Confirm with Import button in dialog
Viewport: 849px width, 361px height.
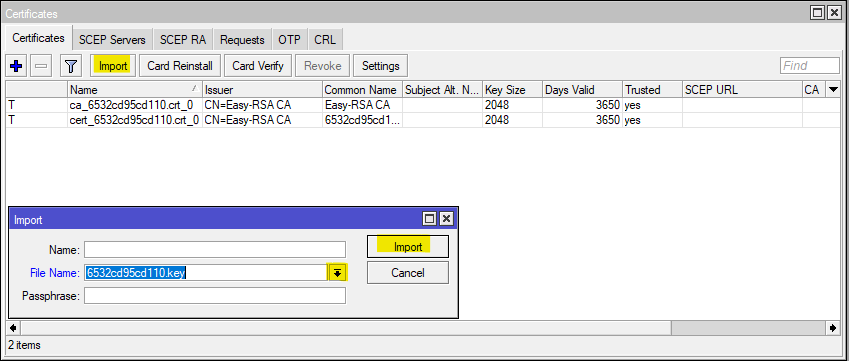408,246
